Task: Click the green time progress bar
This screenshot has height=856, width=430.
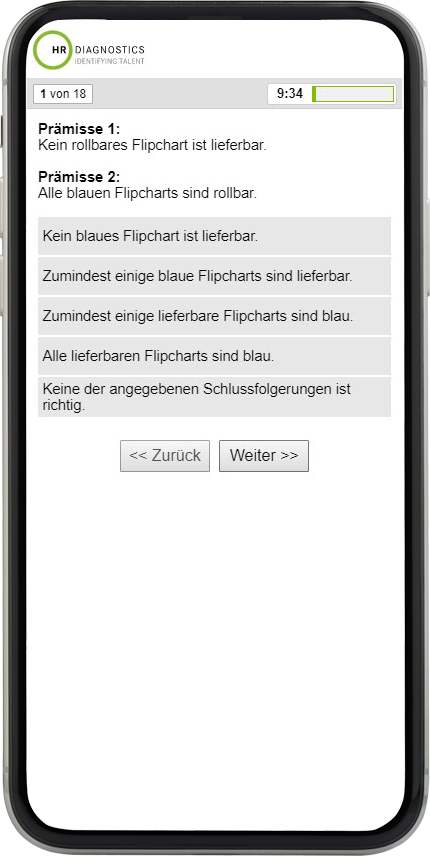Action: [353, 94]
